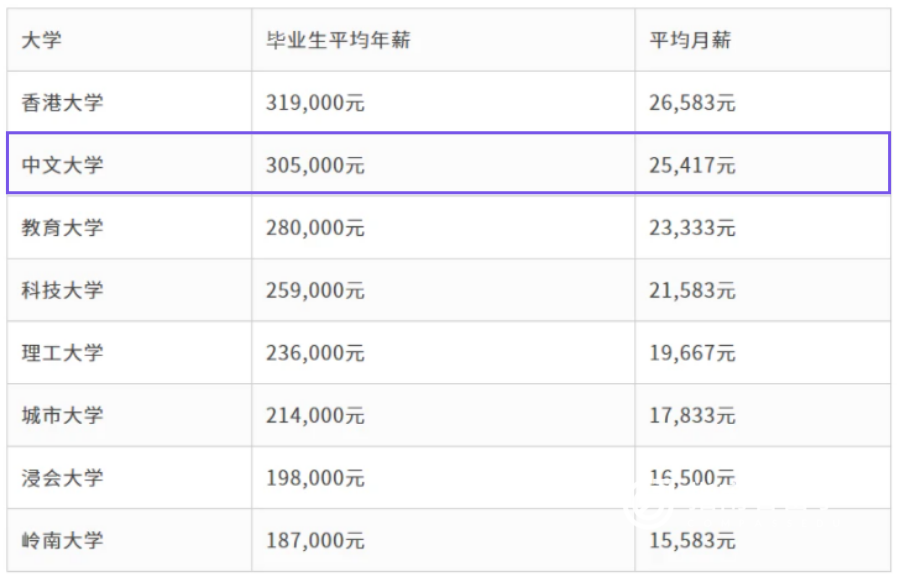Click the 浸会大学 row name

62,478
